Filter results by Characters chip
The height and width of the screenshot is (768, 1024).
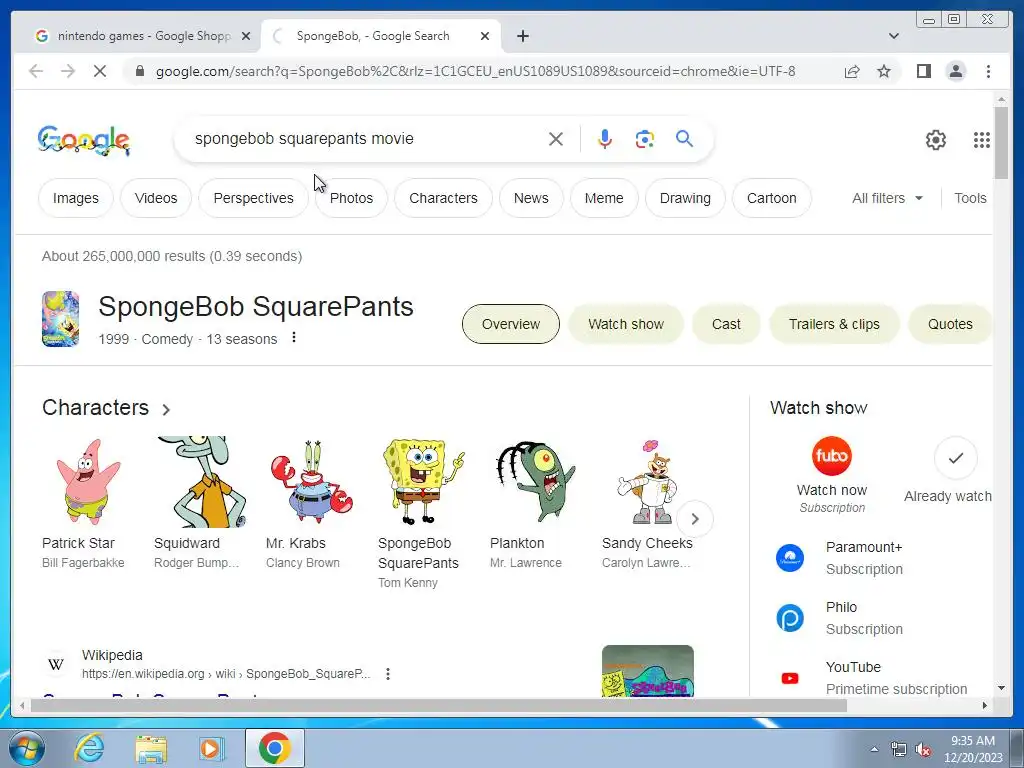pyautogui.click(x=443, y=198)
